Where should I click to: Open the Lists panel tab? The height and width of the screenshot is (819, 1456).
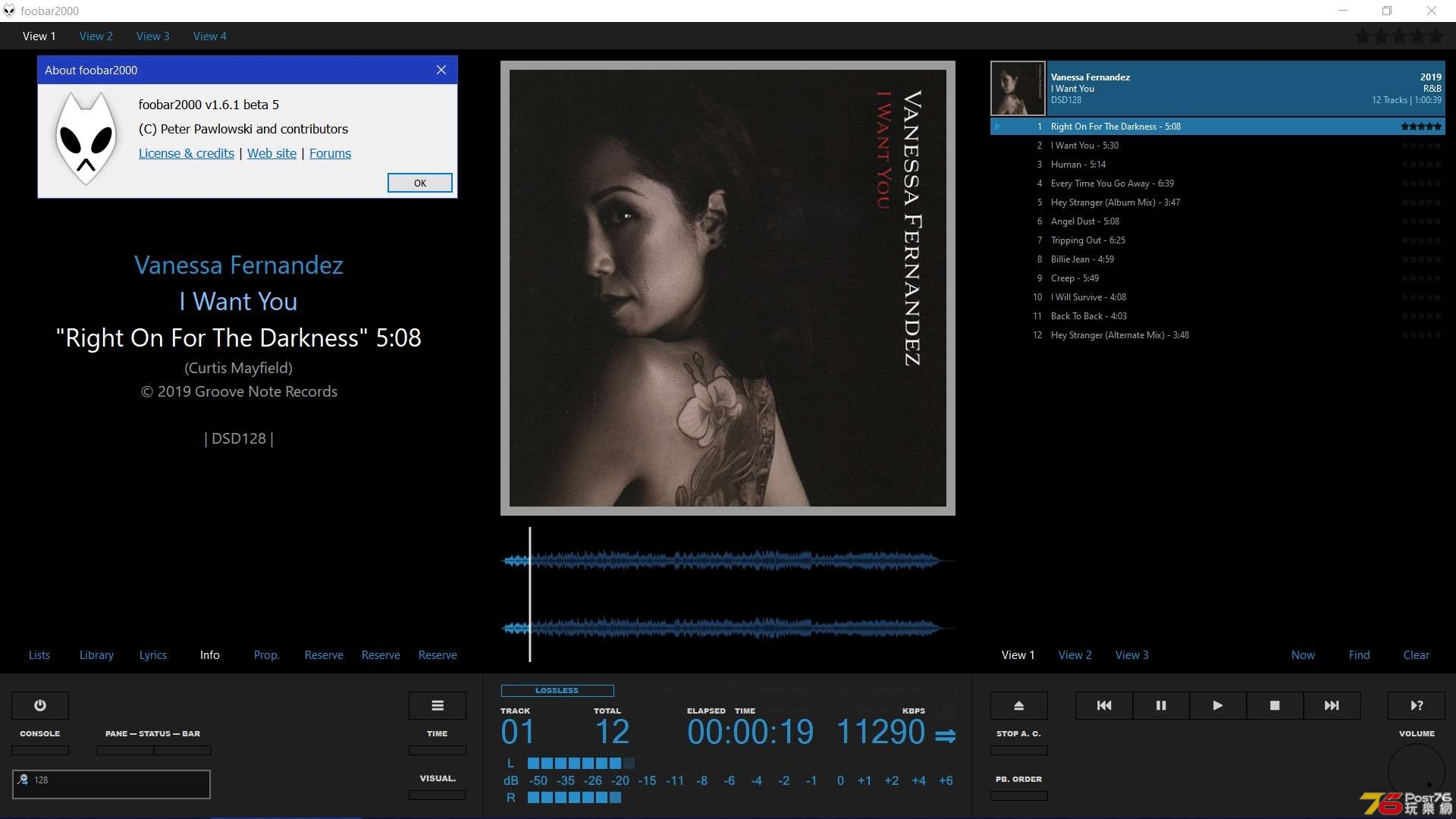click(x=39, y=655)
